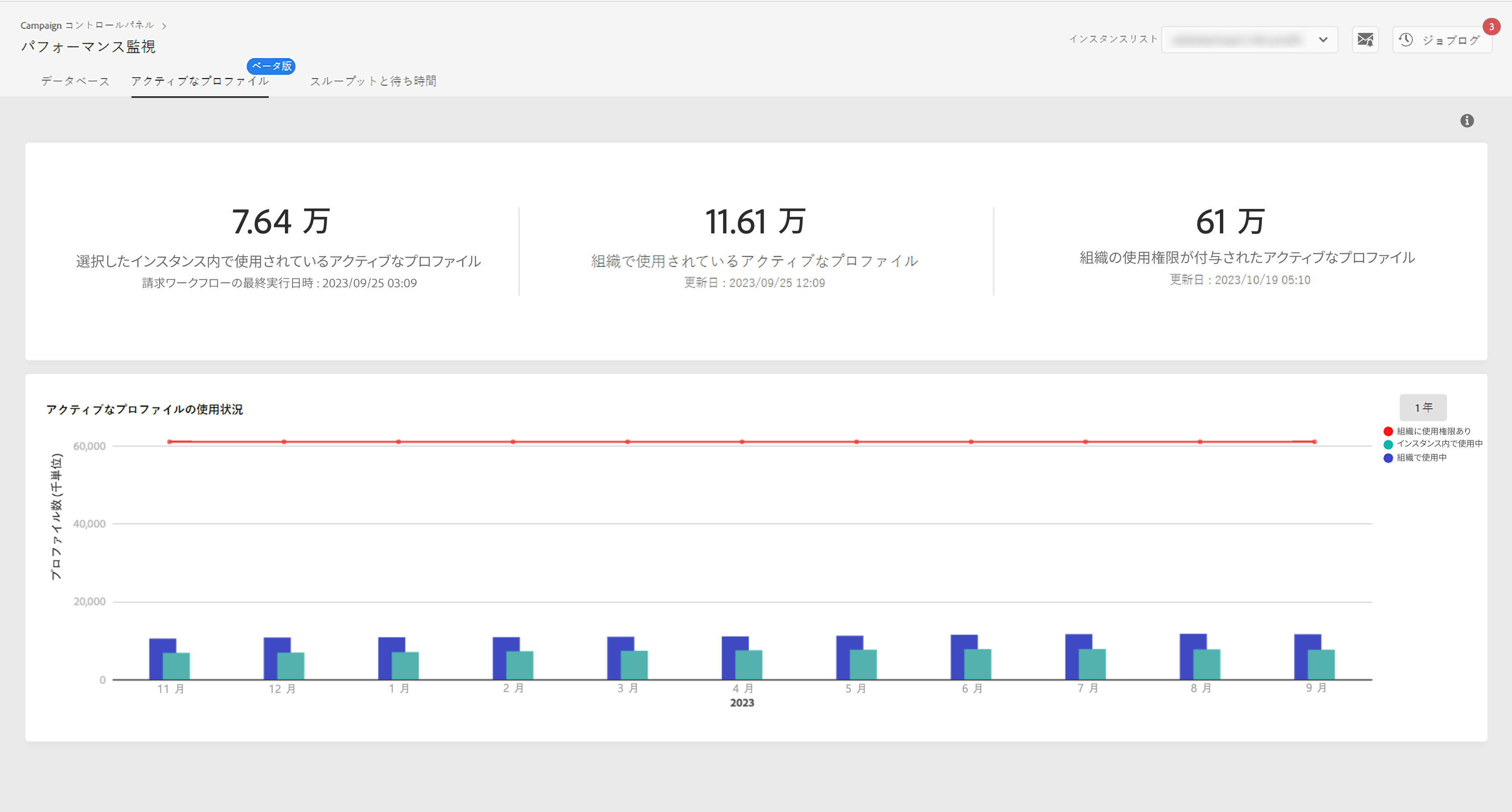Viewport: 1512px width, 812px height.
Task: Toggle the teal インスタンス内で使用中 legend marker
Action: [x=1388, y=444]
